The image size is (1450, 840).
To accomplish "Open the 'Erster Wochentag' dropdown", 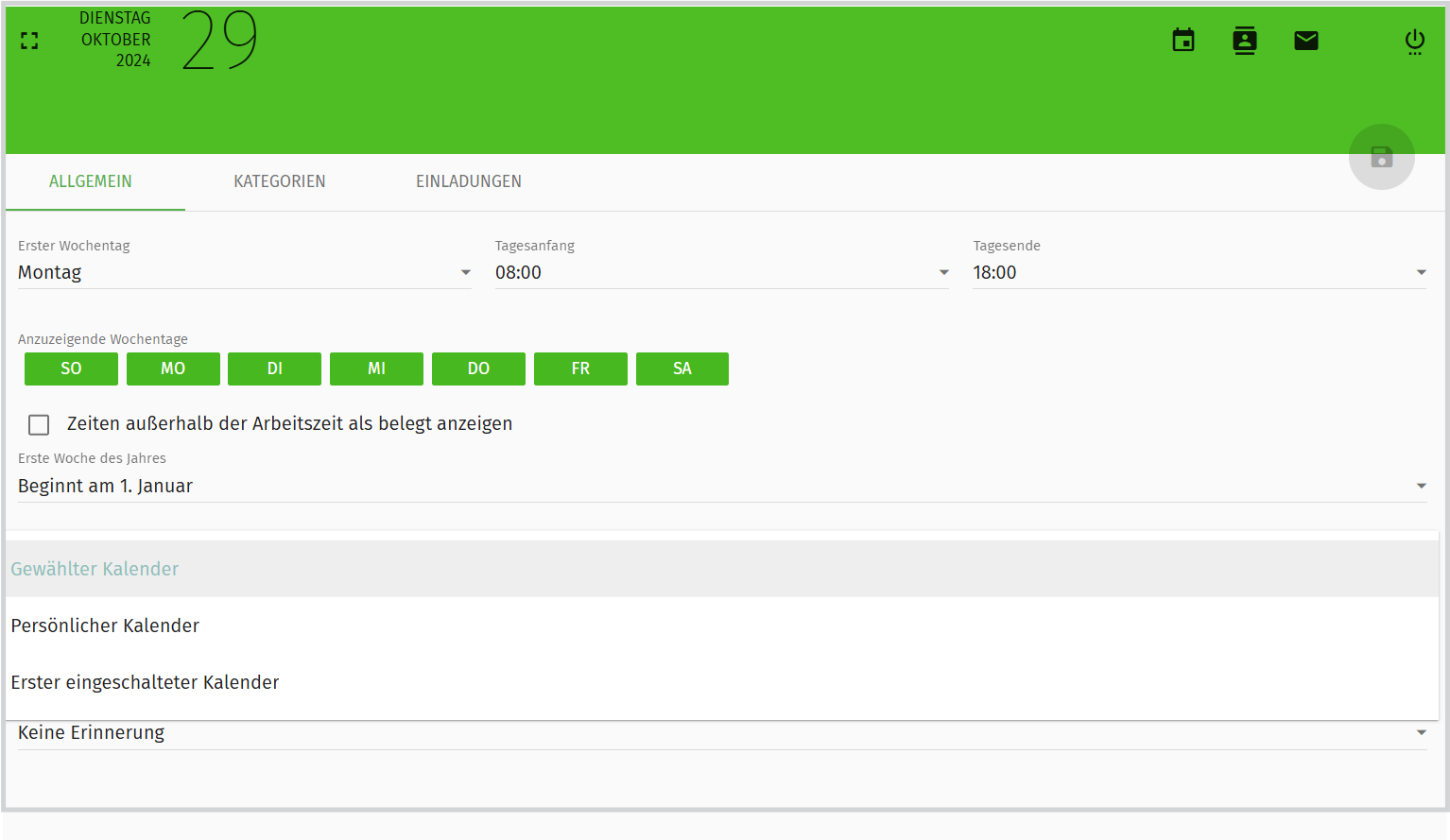I will [x=464, y=272].
